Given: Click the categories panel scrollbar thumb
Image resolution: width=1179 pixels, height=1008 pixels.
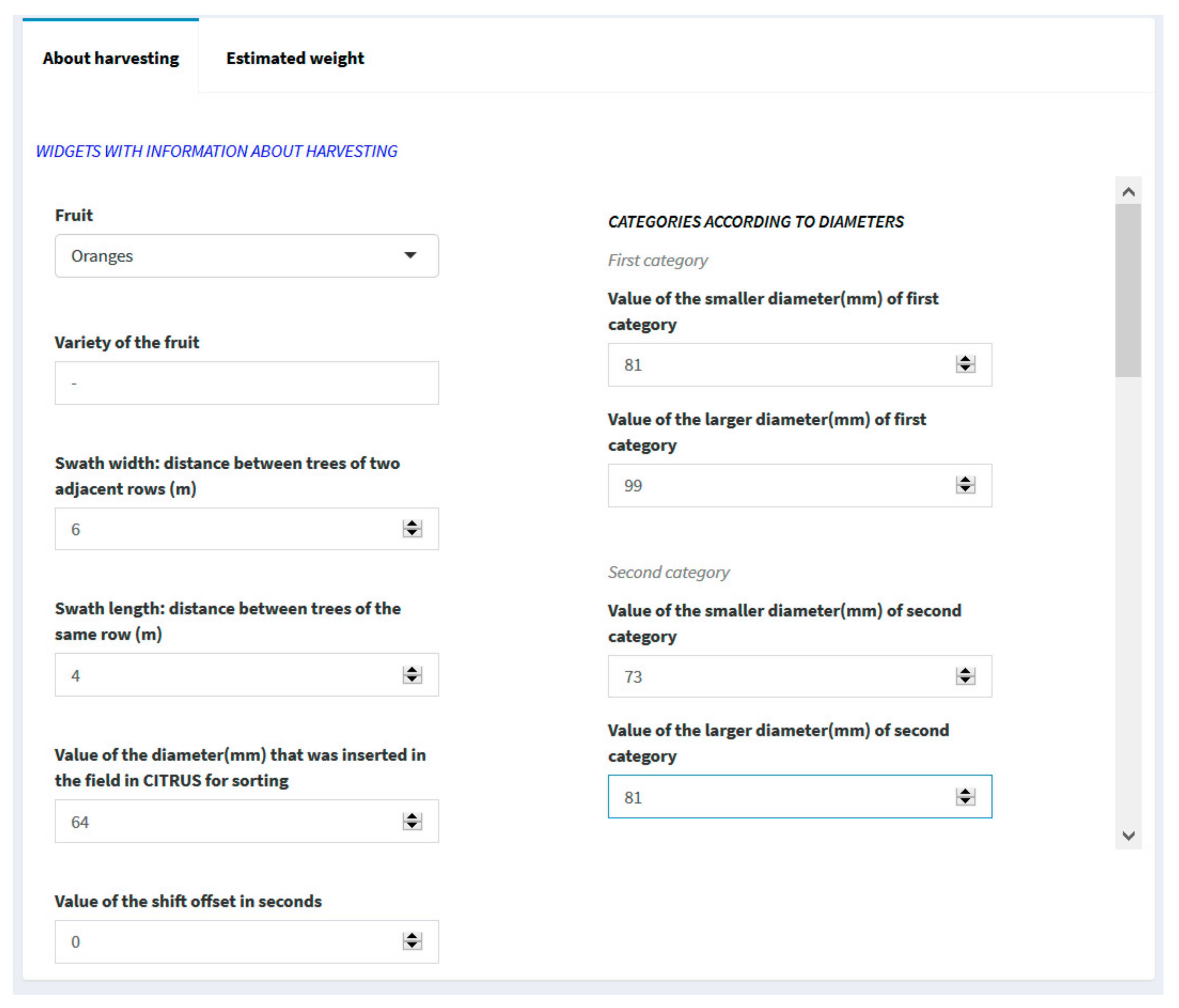Looking at the screenshot, I should tap(1128, 290).
